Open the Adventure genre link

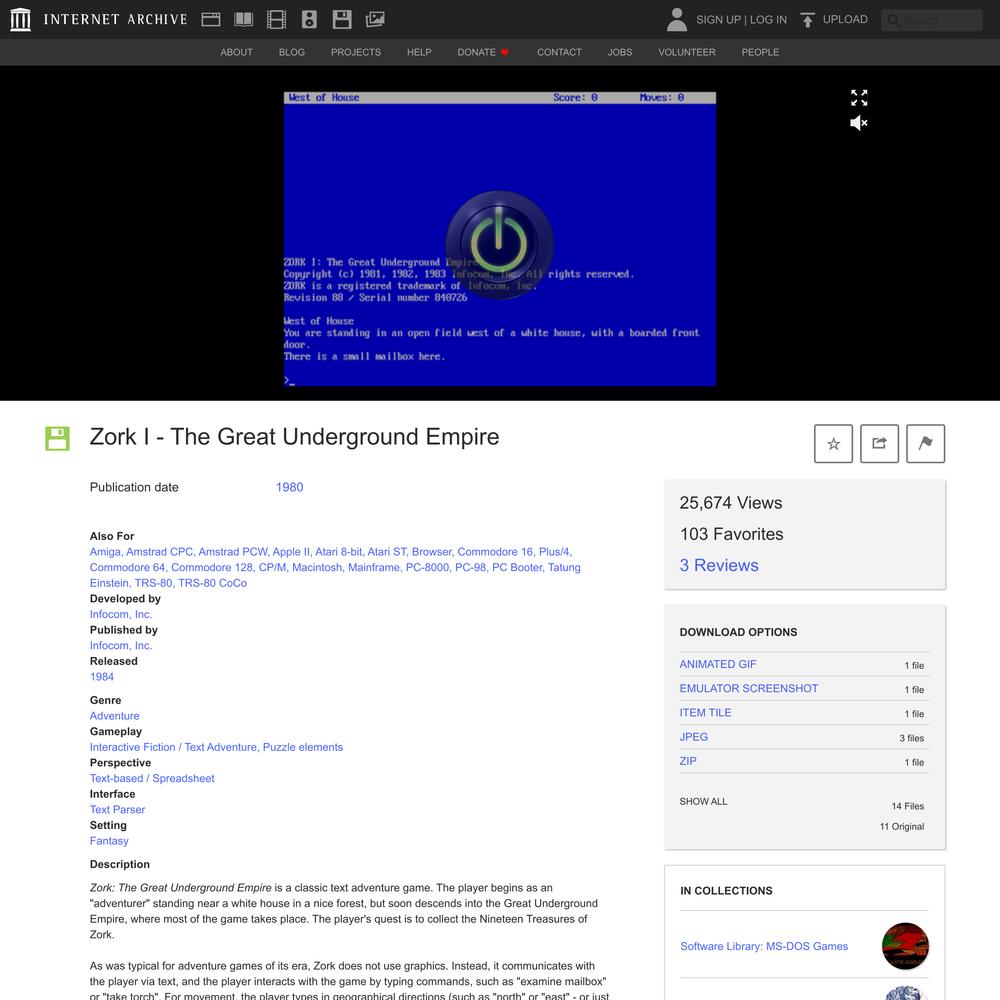coord(114,716)
